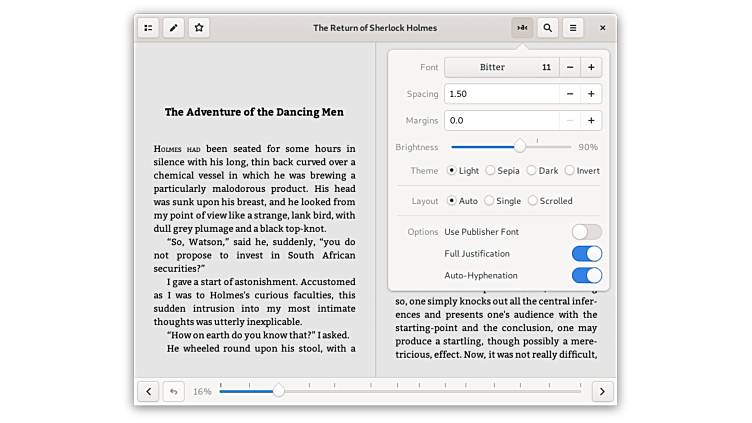
Task: Turn off Full Justification switch
Action: pyautogui.click(x=586, y=254)
